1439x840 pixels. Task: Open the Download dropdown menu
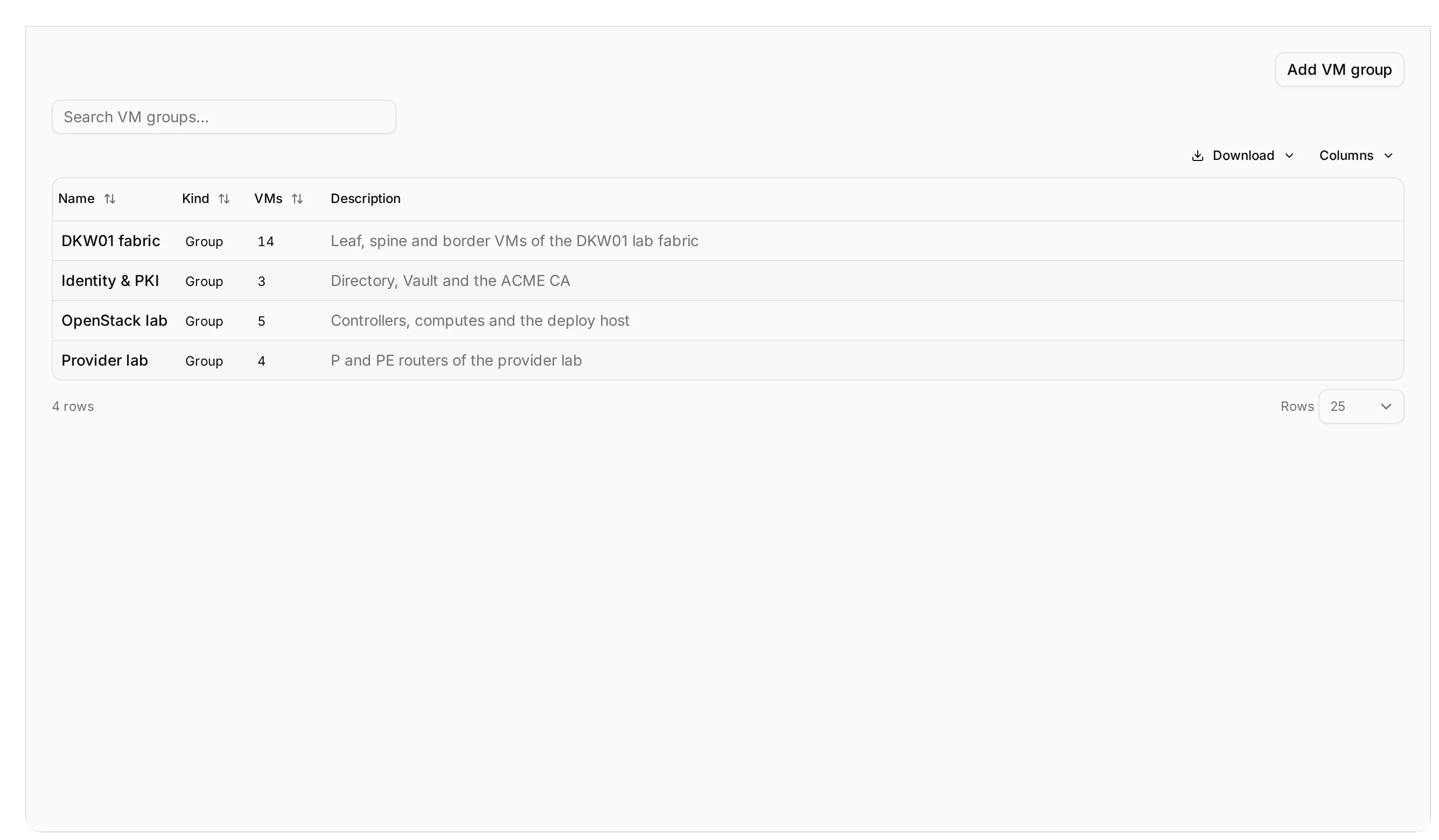coord(1243,156)
